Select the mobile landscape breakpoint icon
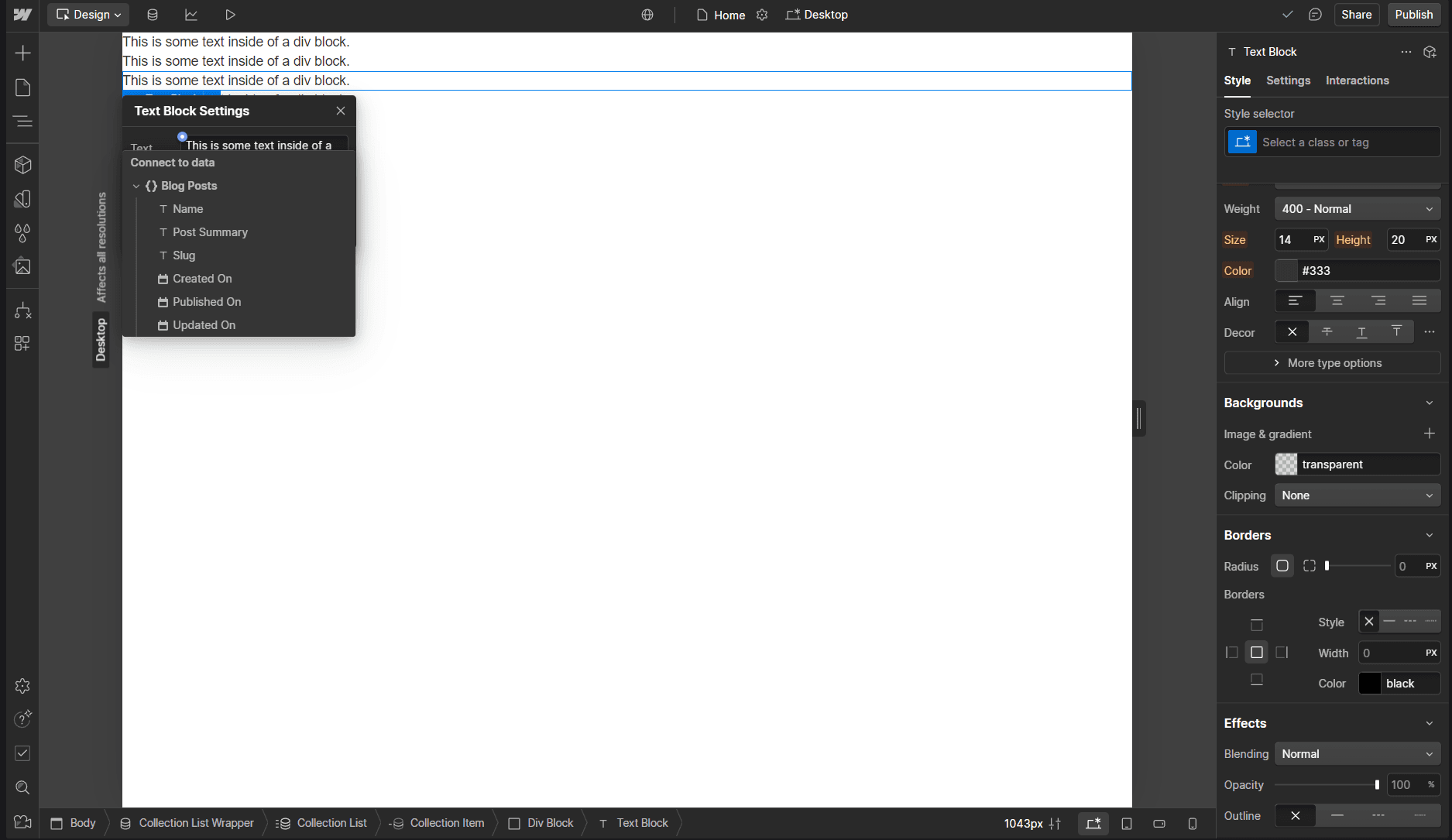This screenshot has width=1452, height=840. [x=1159, y=823]
